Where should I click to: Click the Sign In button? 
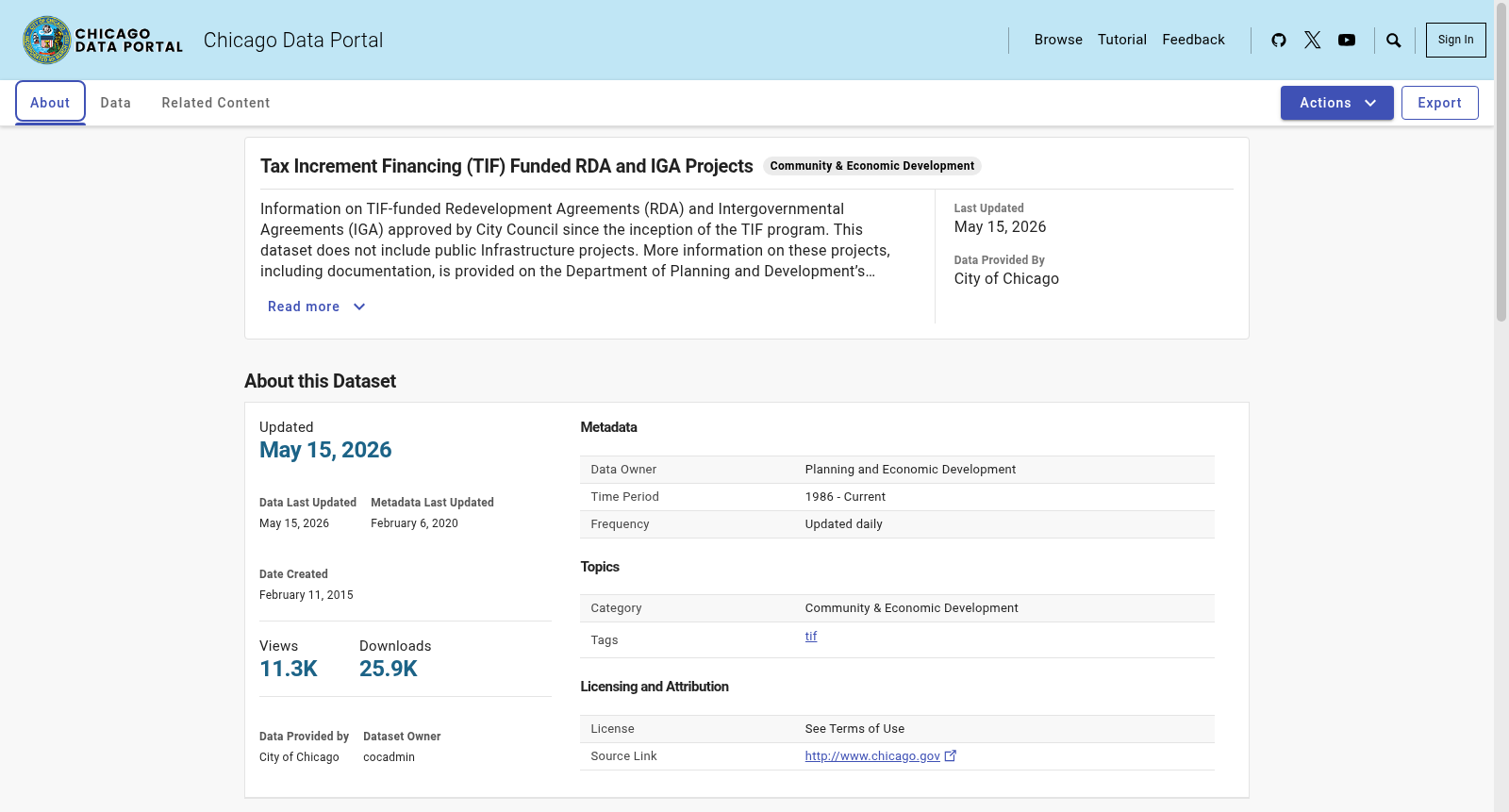(1455, 40)
